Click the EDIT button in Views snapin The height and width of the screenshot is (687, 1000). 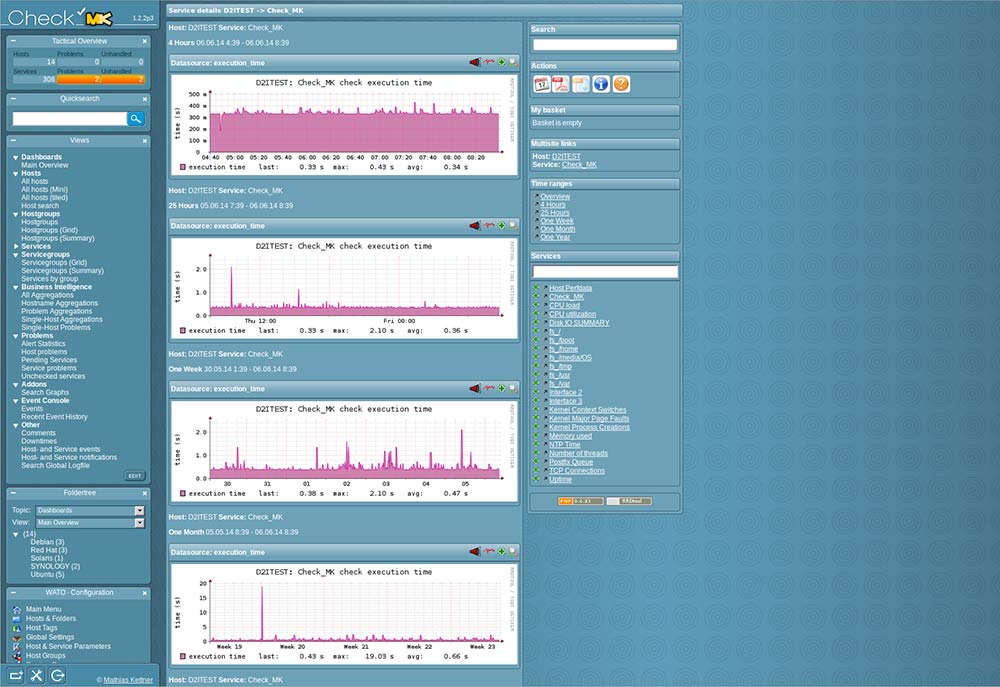coord(135,476)
